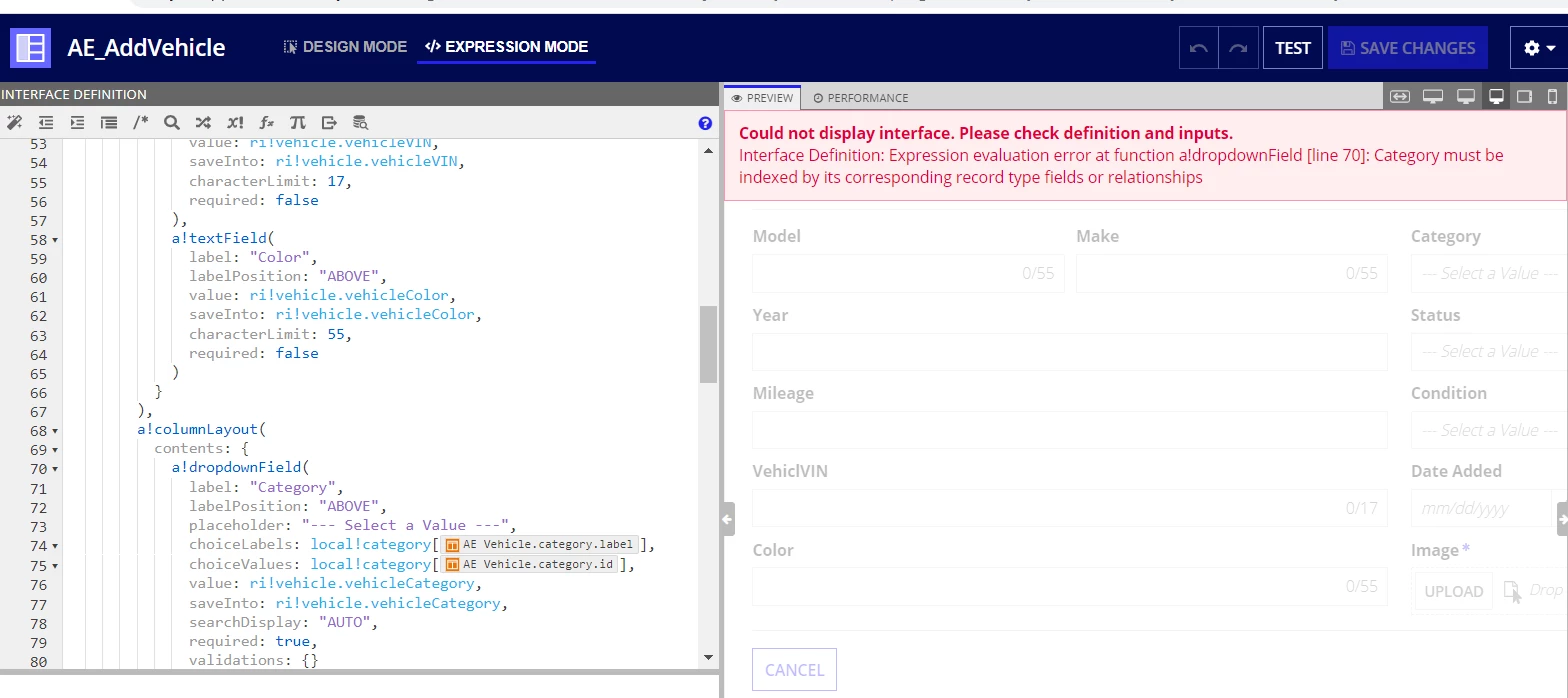
Task: Click the AE_AddVehicle interface logo icon
Action: 30,48
